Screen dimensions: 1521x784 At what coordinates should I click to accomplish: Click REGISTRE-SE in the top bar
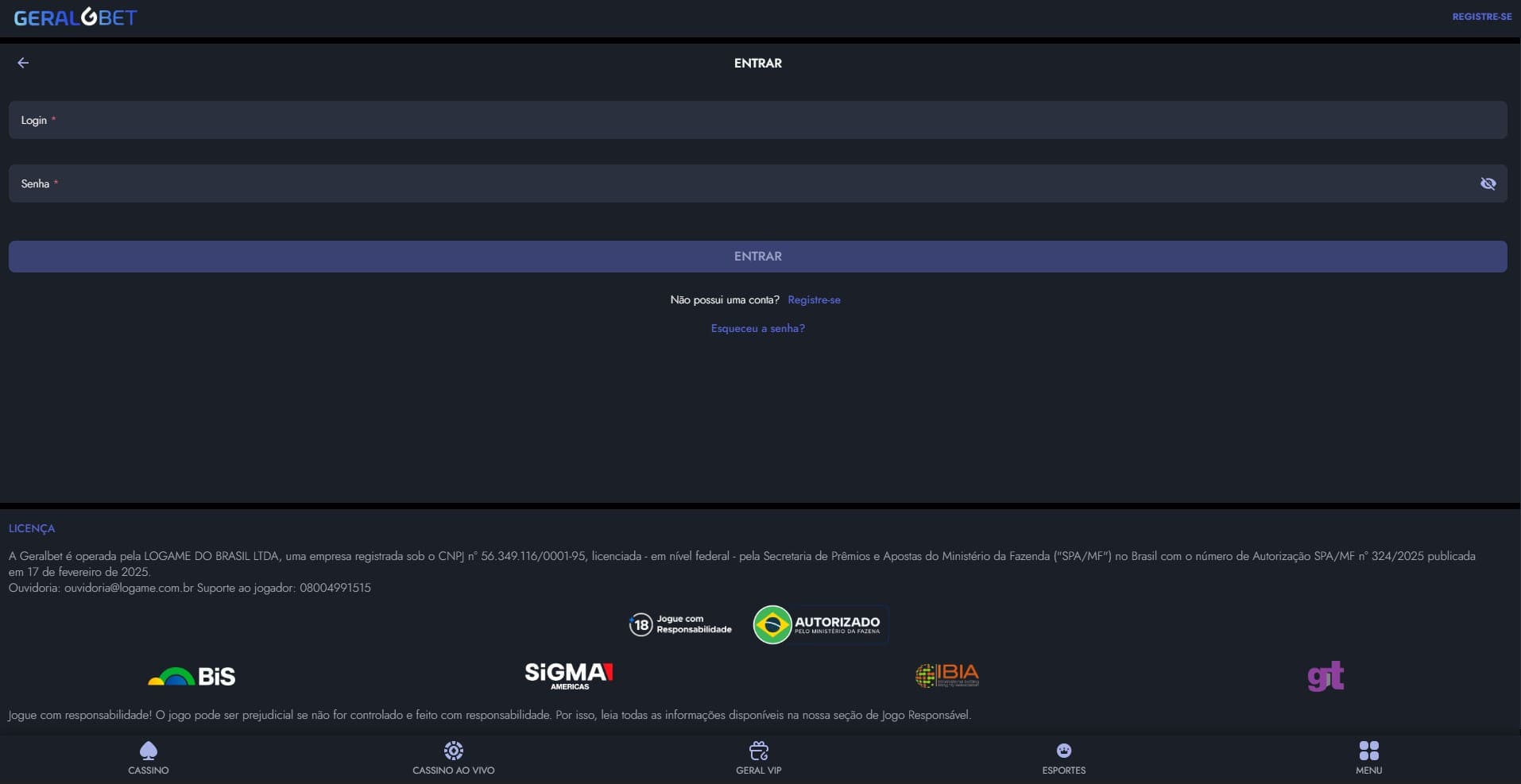click(1481, 16)
